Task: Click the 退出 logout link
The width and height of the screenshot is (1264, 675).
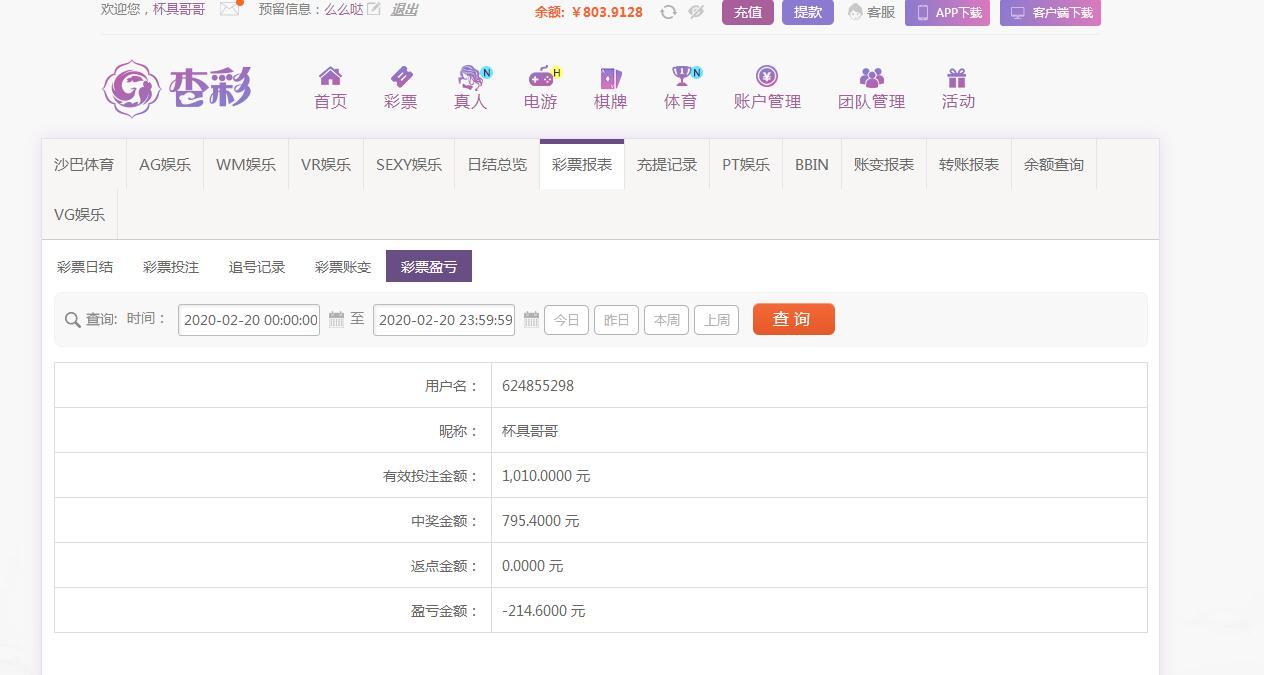Action: (404, 10)
